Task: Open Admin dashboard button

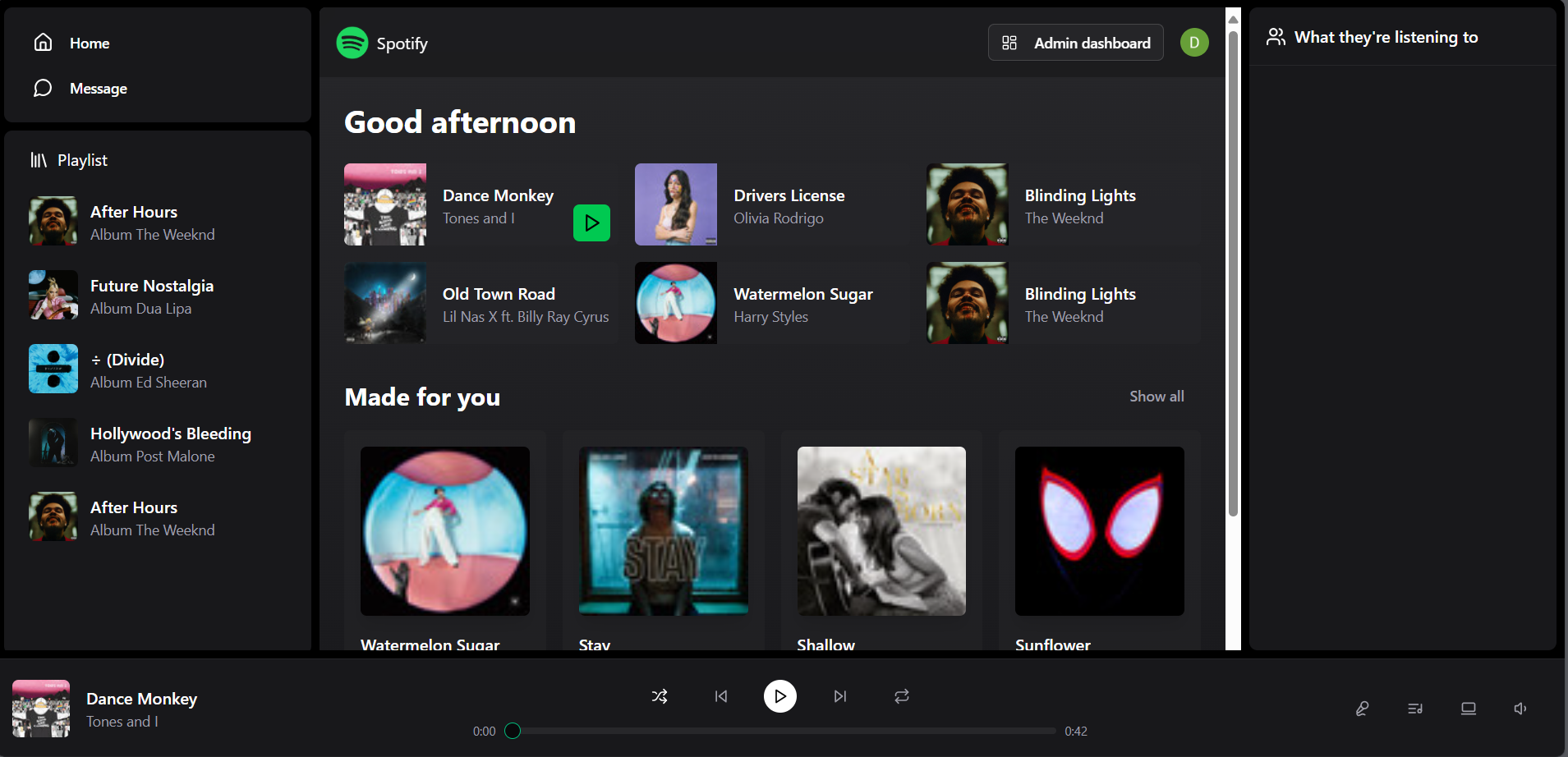Action: (x=1075, y=43)
